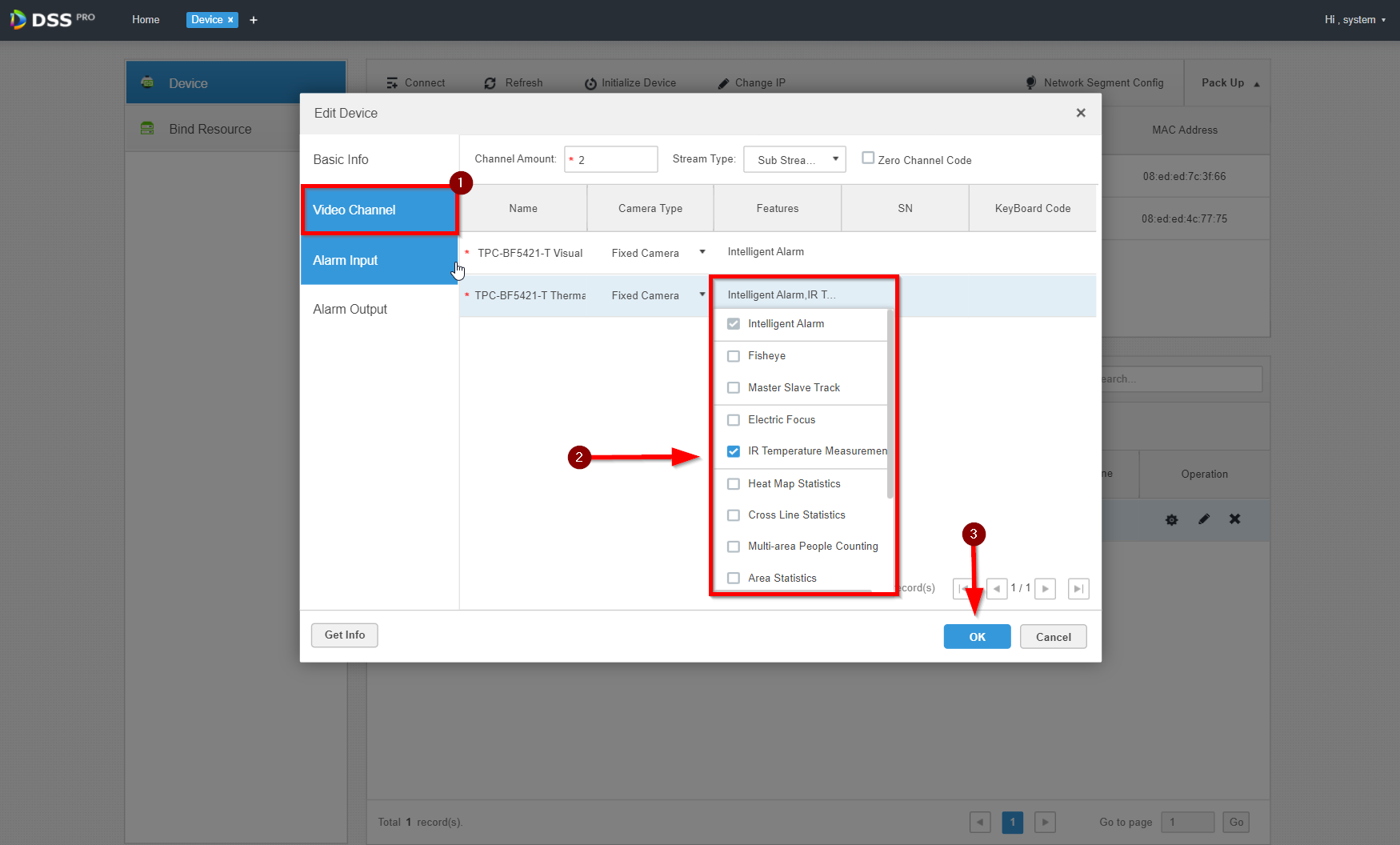Toggle the Zero Channel Code checkbox
The width and height of the screenshot is (1400, 845).
tap(868, 158)
